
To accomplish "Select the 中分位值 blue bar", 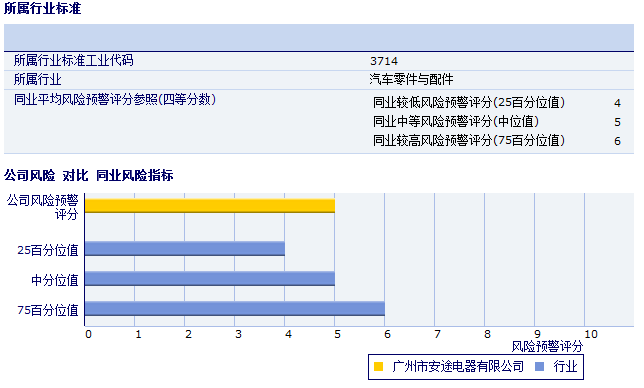I will pos(210,279).
